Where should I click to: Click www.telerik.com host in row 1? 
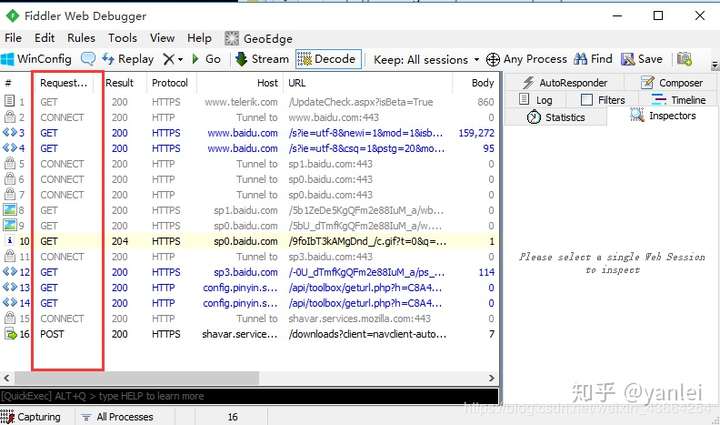[x=241, y=102]
